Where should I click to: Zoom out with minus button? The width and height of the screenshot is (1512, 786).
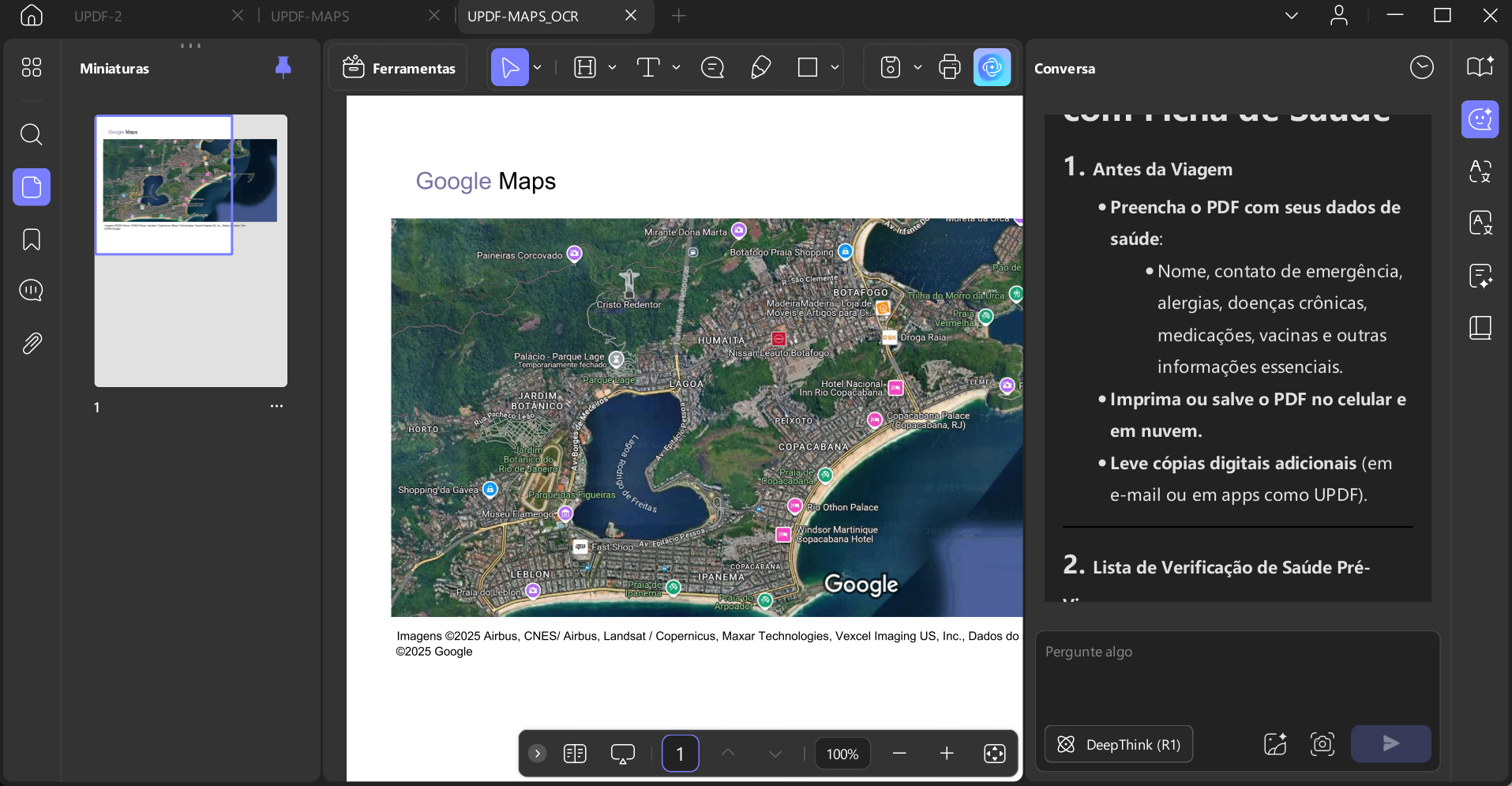click(x=899, y=754)
